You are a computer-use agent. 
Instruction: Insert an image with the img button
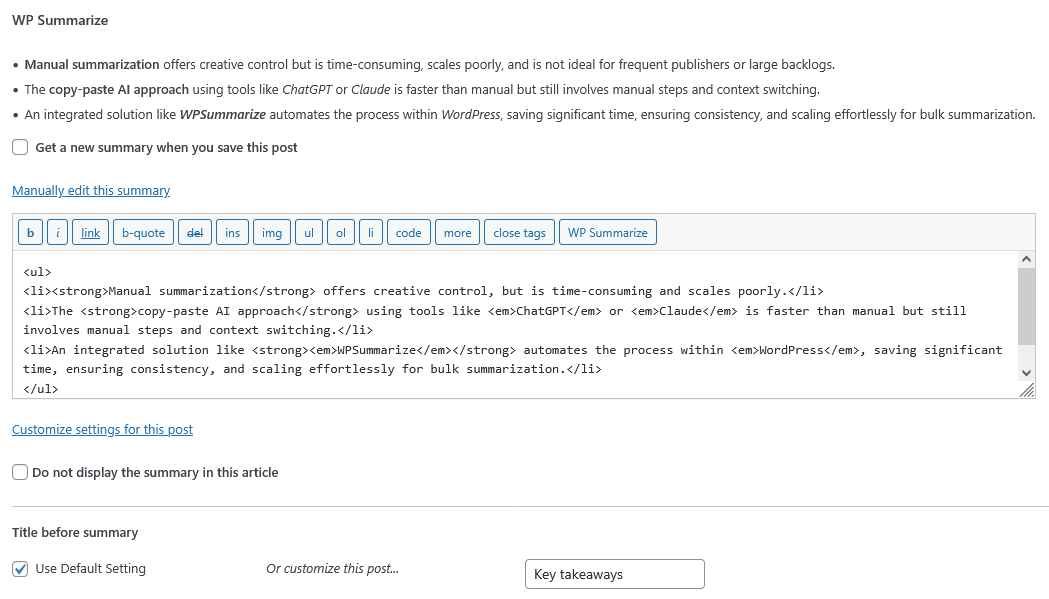pyautogui.click(x=272, y=233)
